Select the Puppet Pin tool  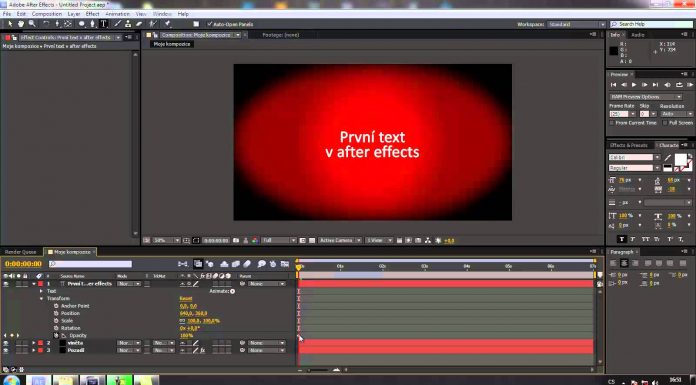(x=168, y=24)
